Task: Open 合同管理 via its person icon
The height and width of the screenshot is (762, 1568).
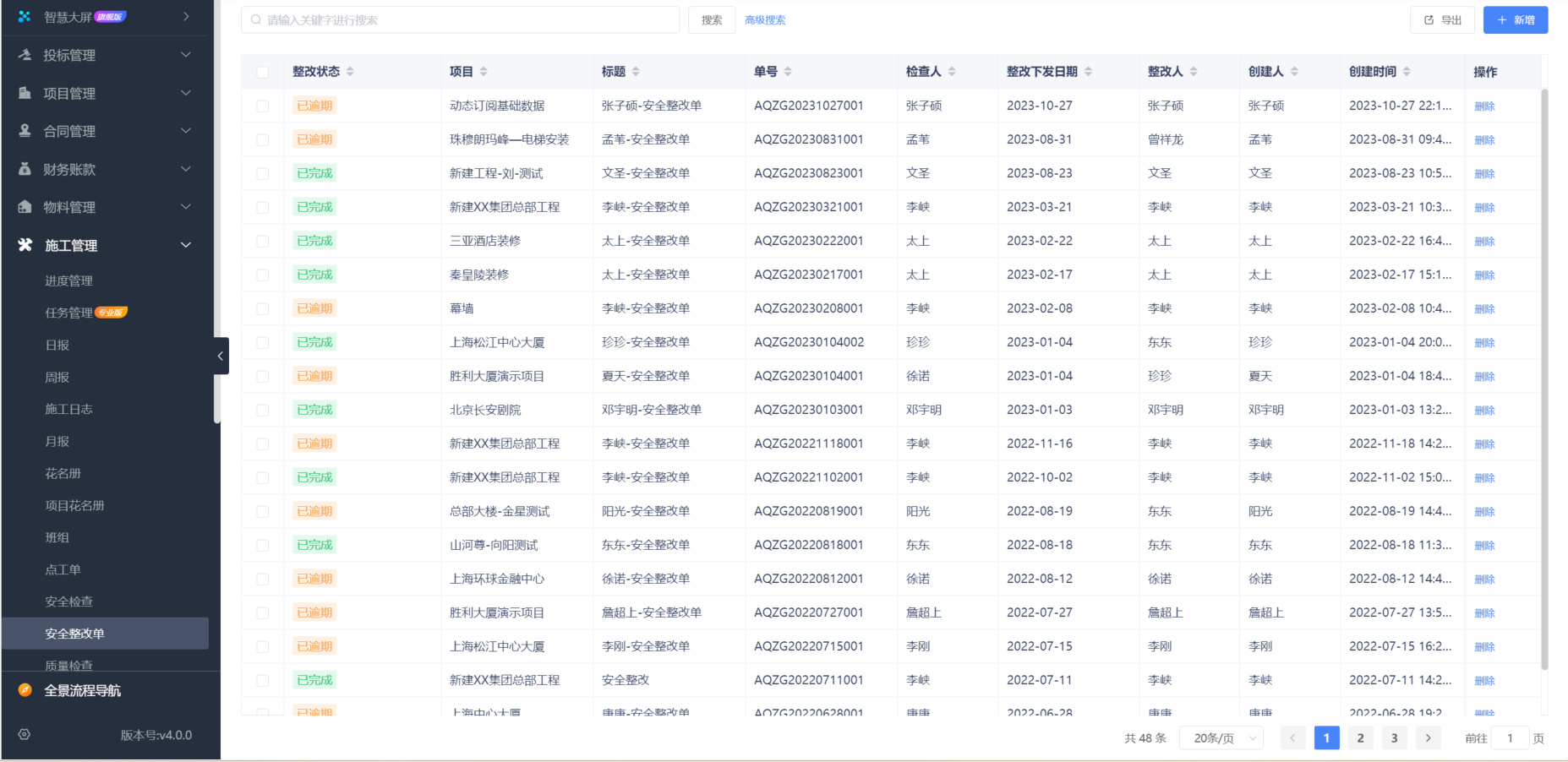Action: tap(24, 131)
